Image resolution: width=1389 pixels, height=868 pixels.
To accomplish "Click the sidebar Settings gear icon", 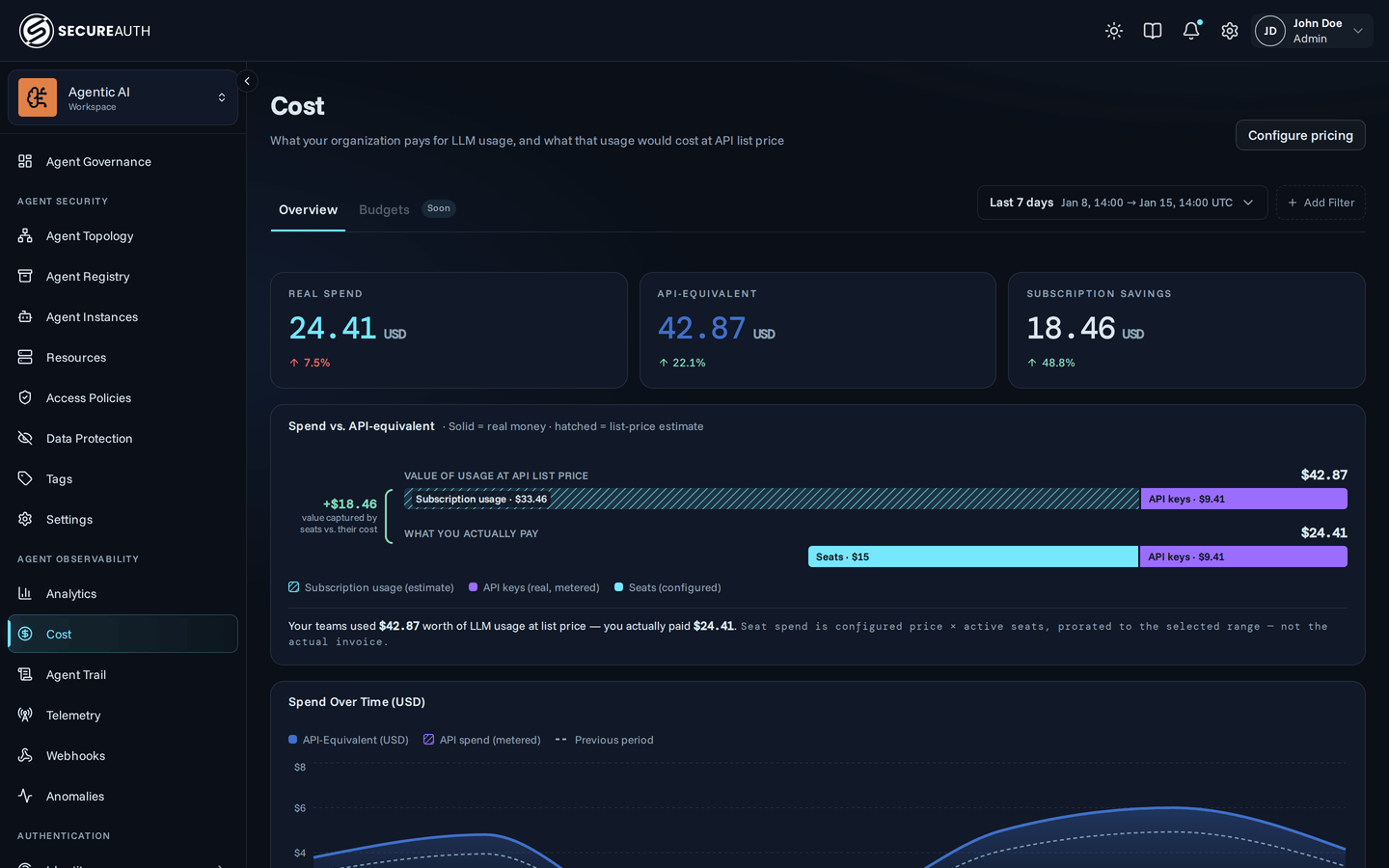I will coord(25,519).
